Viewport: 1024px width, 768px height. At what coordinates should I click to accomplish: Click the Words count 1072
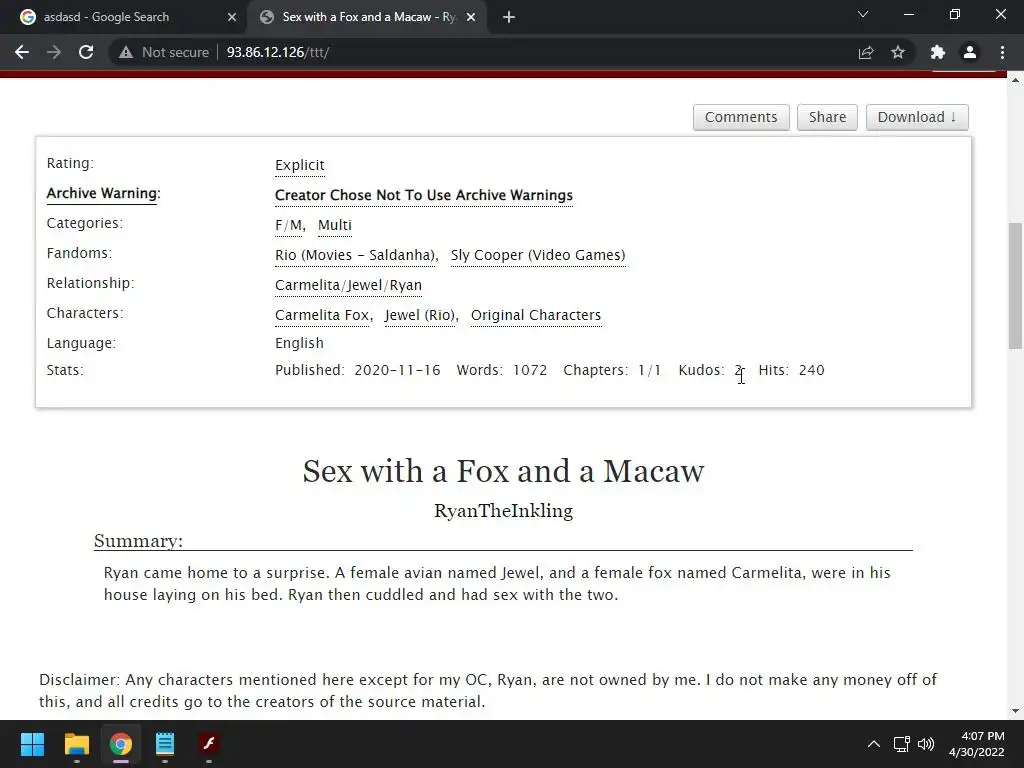click(530, 370)
